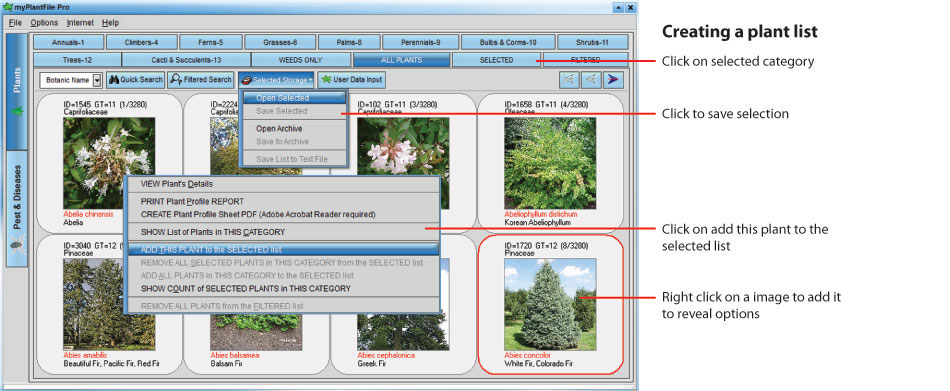Screen dimensions: 950x391
Task: Click the Abeliophyllum distichum shrub thumbnail
Action: point(550,163)
